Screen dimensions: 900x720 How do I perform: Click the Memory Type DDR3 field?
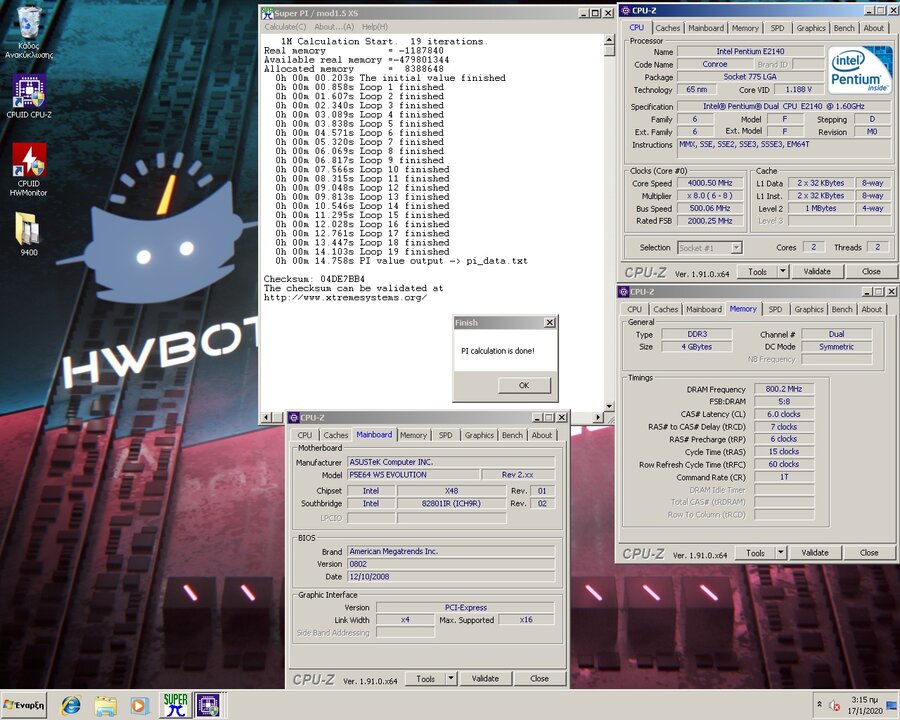(697, 334)
